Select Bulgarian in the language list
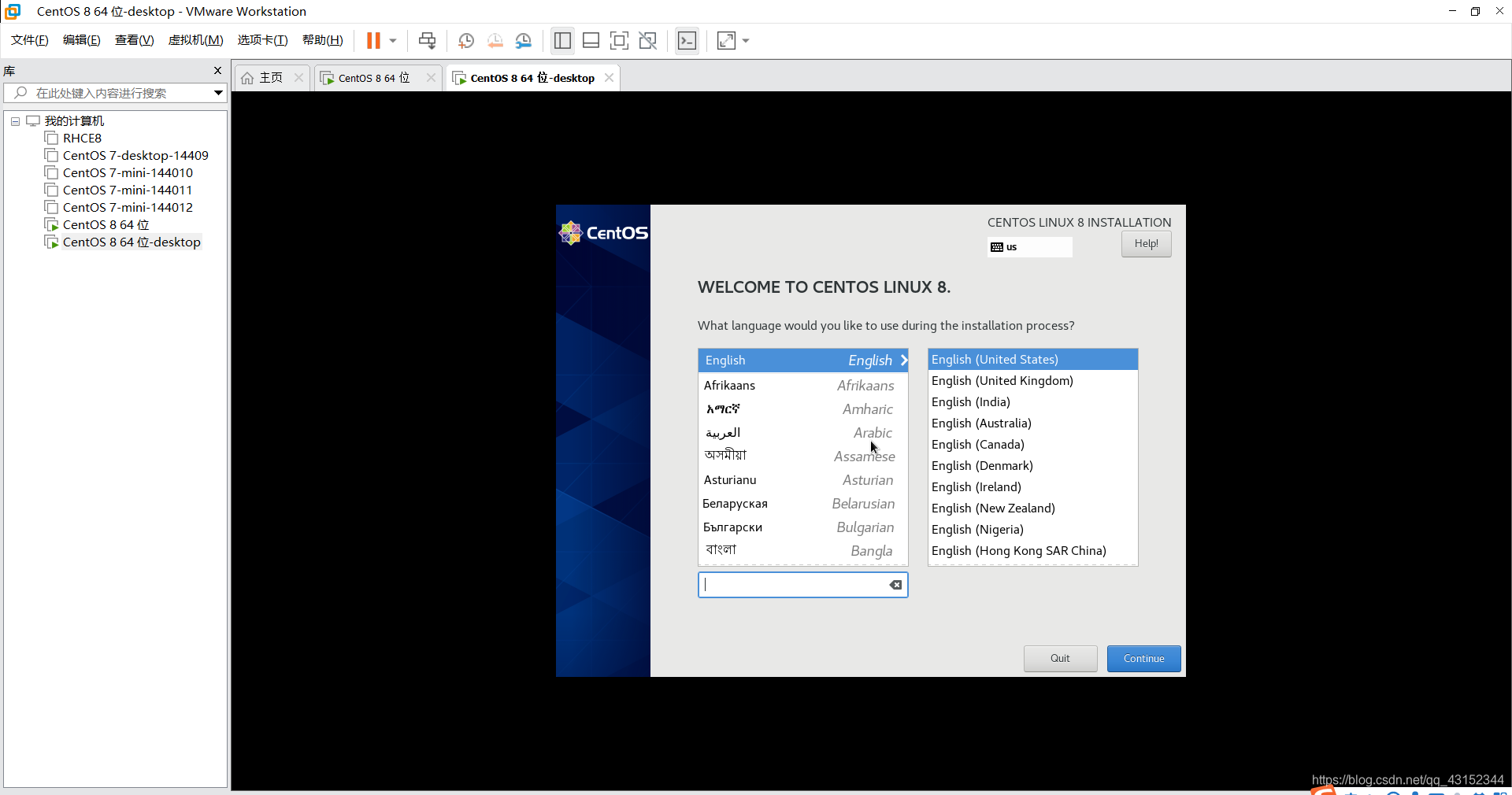The width and height of the screenshot is (1512, 795). pos(803,527)
